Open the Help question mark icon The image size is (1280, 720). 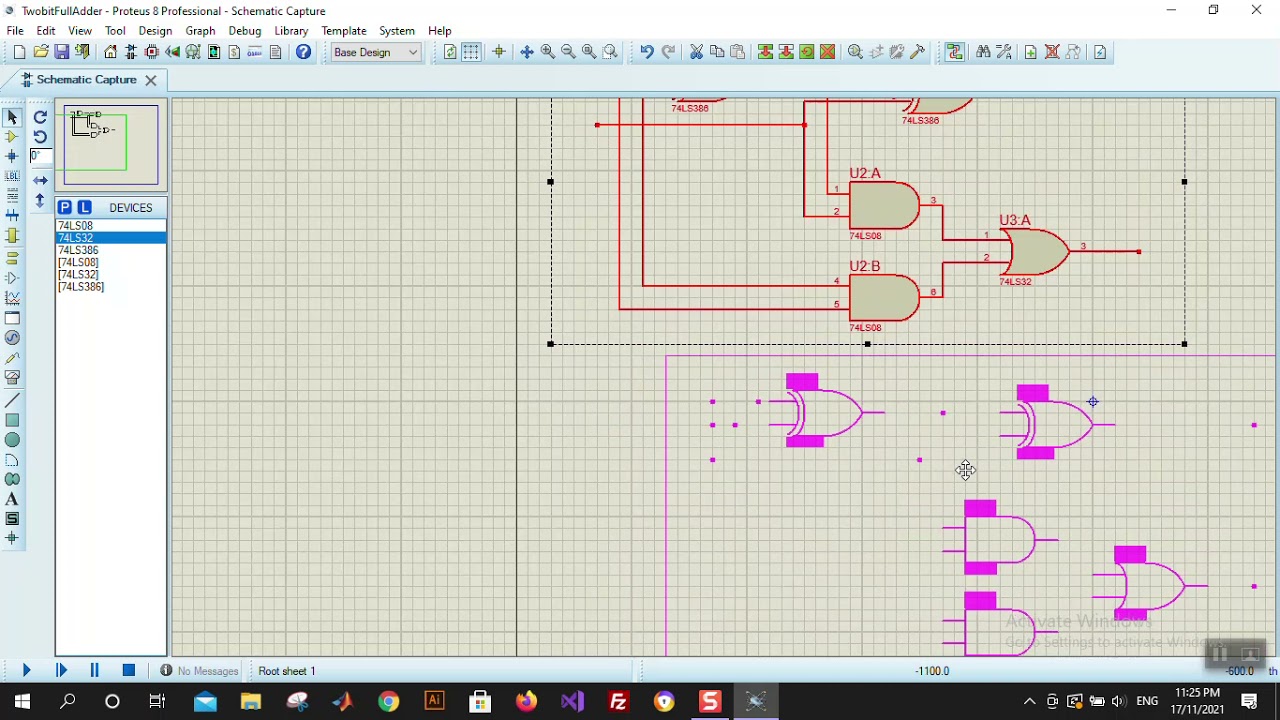pos(303,52)
